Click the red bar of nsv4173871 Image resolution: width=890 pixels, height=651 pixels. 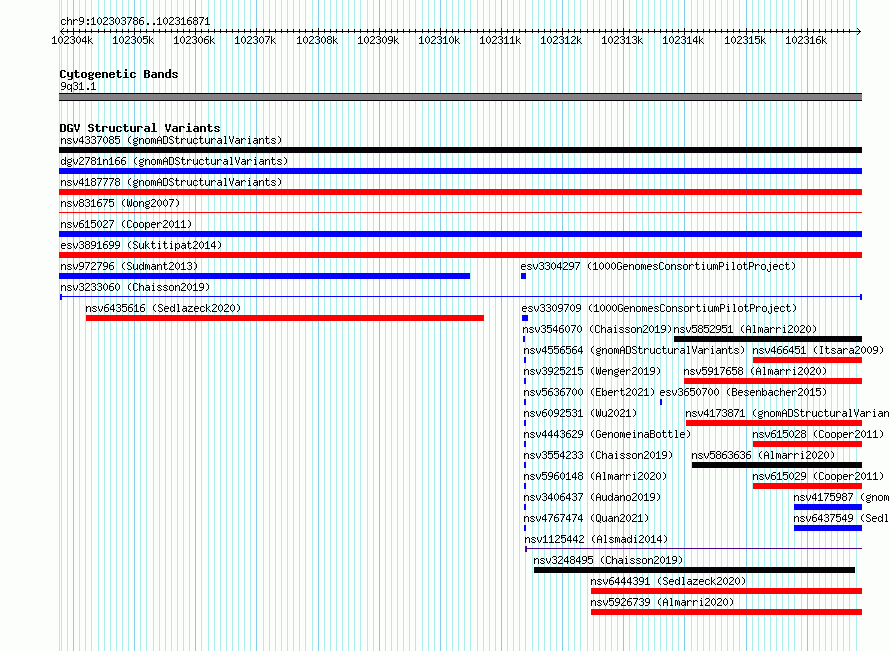click(x=774, y=423)
